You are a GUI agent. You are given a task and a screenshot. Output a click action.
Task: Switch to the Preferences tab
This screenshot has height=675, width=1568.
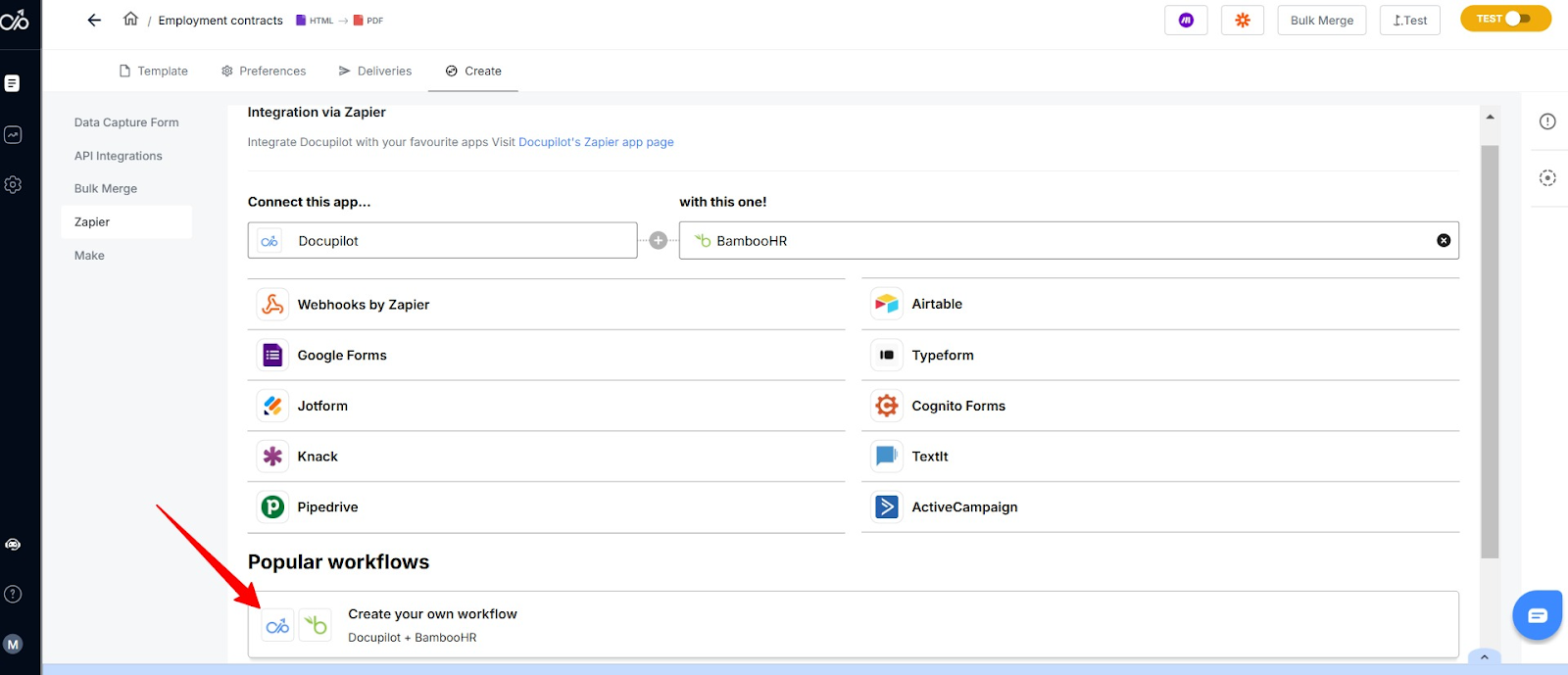click(x=264, y=71)
